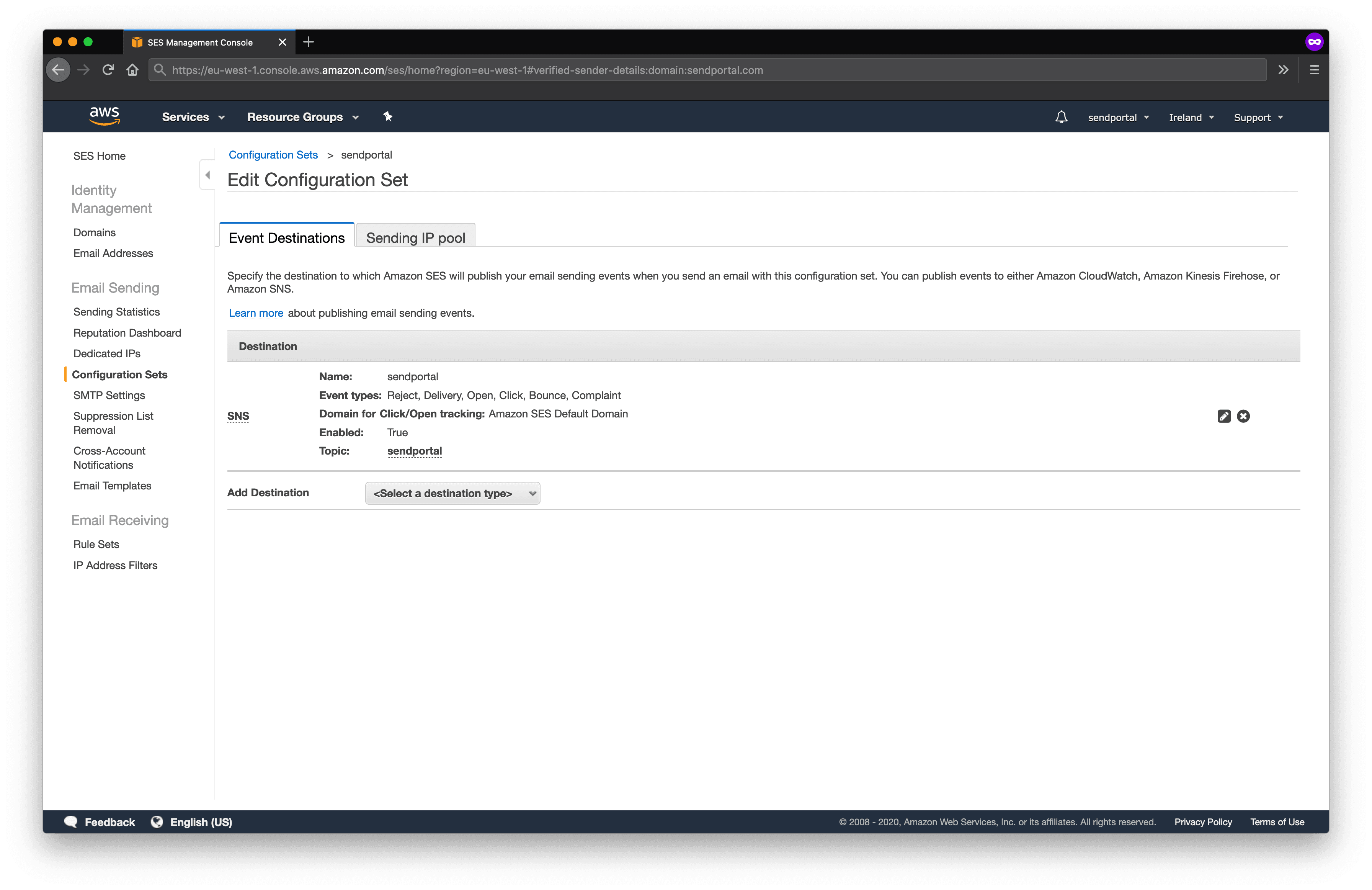Image resolution: width=1372 pixels, height=890 pixels.
Task: Open Email Addresses in the sidebar
Action: [x=113, y=253]
